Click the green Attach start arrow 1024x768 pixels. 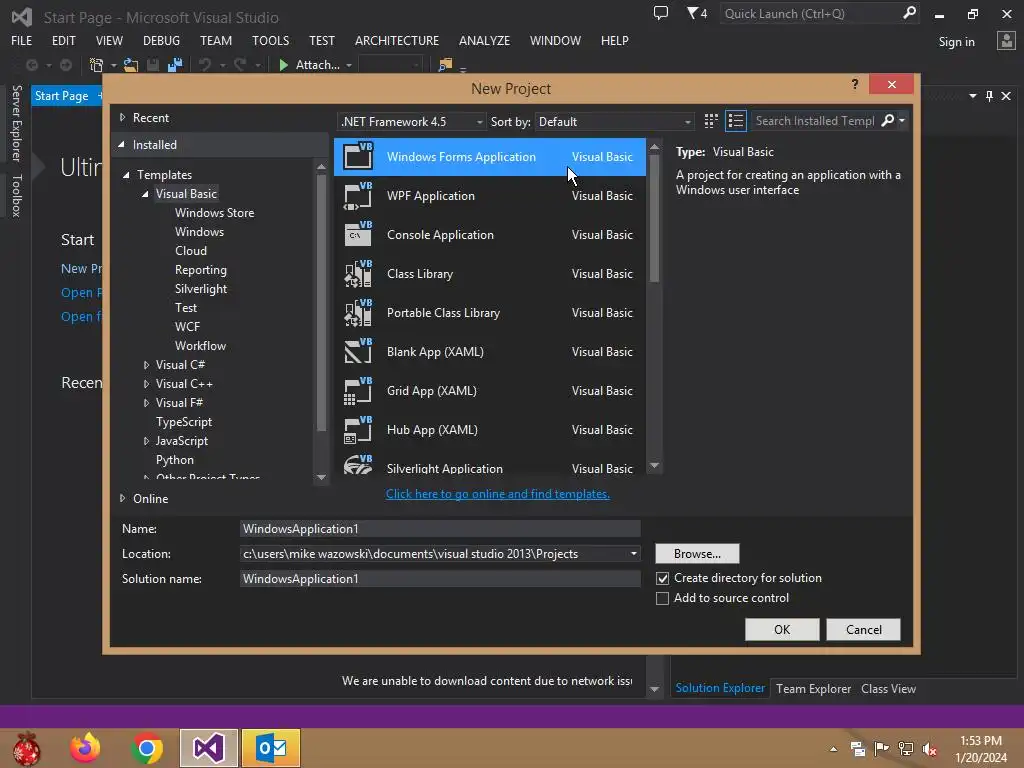283,65
